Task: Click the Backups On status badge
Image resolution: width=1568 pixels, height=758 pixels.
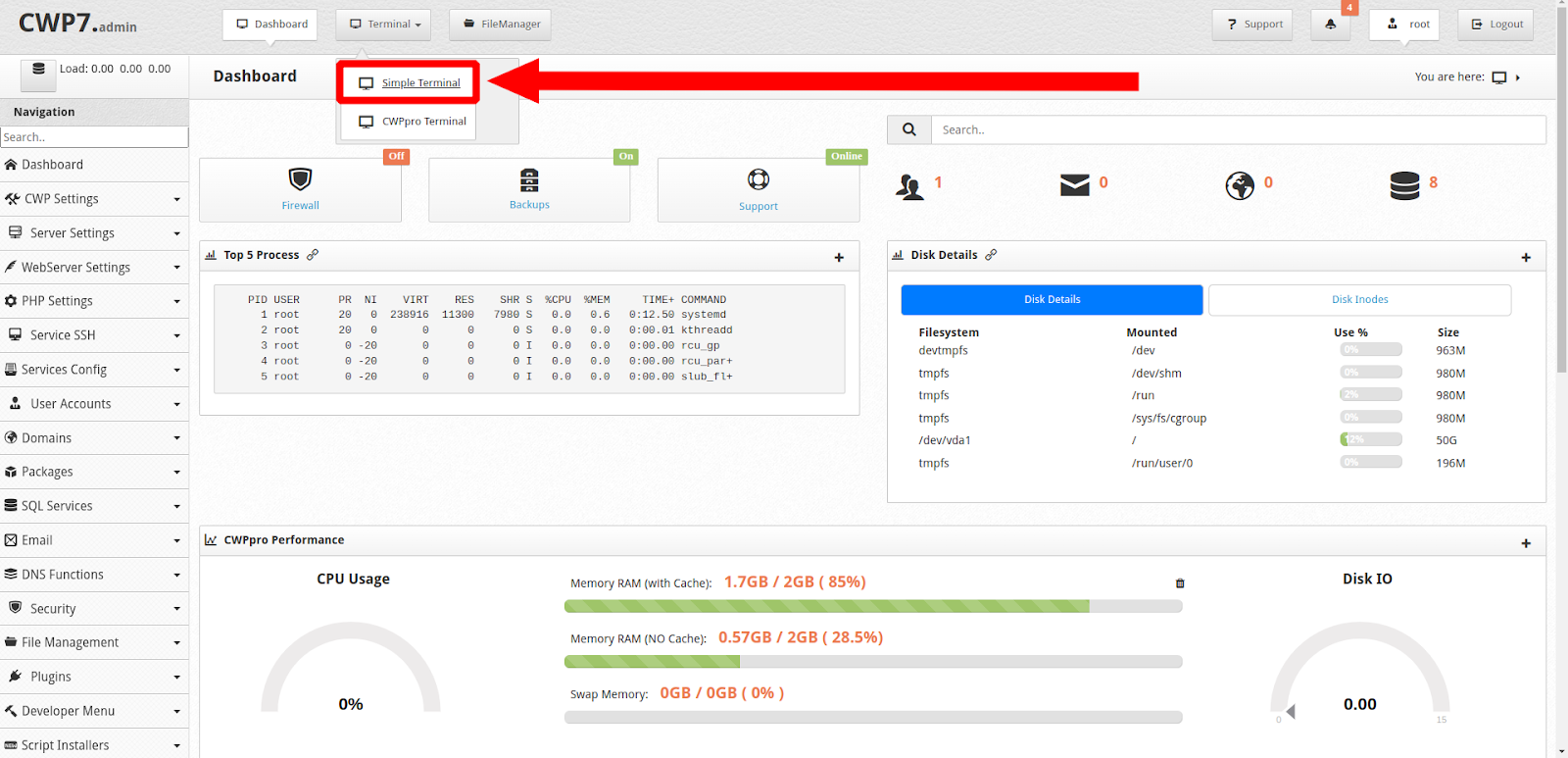Action: (x=626, y=157)
